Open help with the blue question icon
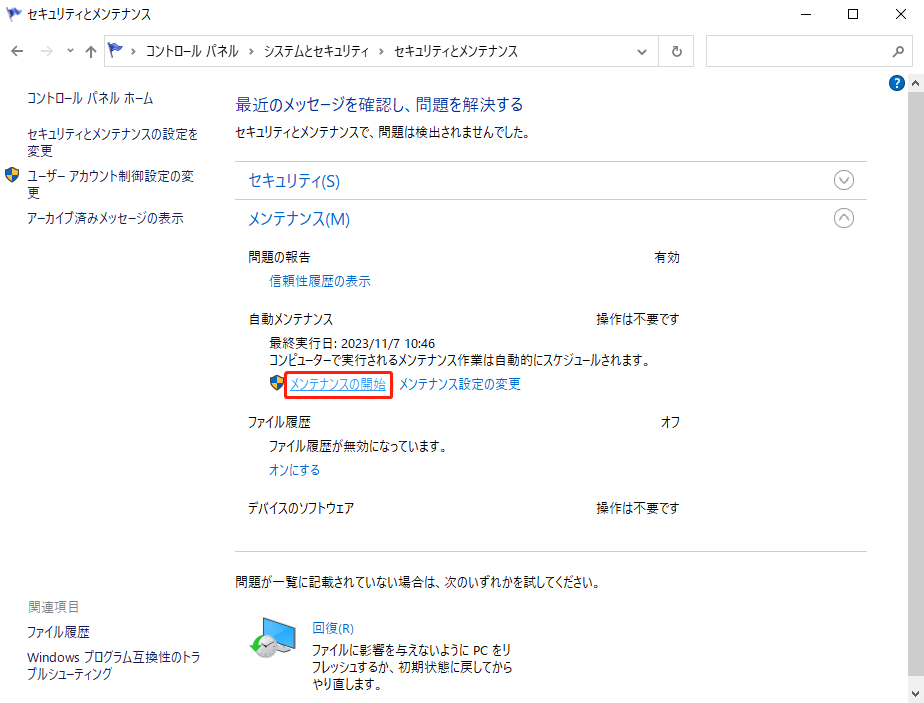Image resolution: width=924 pixels, height=703 pixels. [x=896, y=83]
